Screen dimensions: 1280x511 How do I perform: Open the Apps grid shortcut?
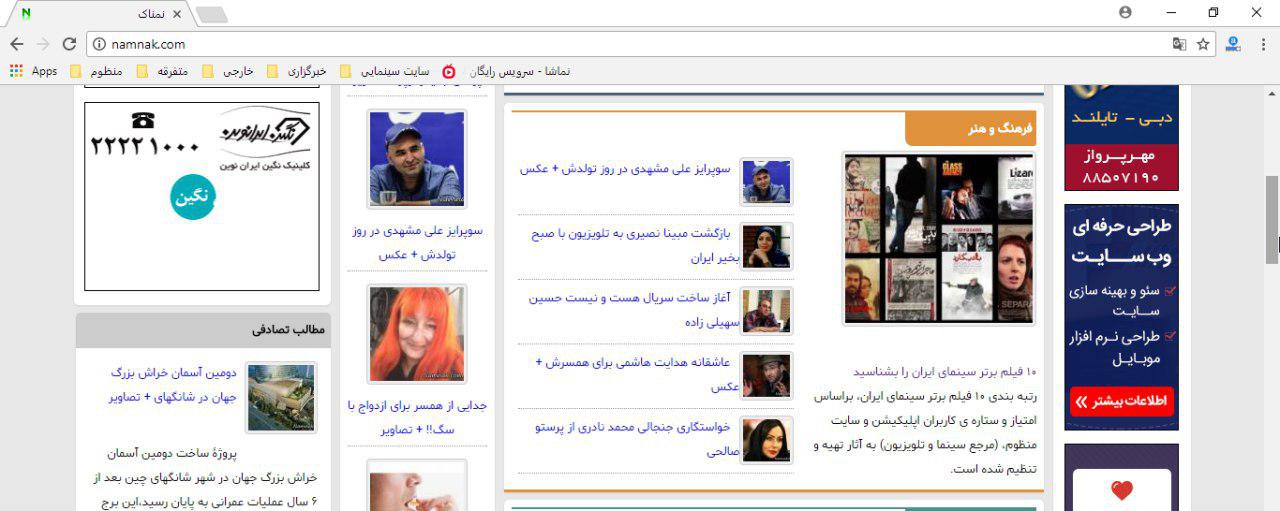[x=34, y=71]
